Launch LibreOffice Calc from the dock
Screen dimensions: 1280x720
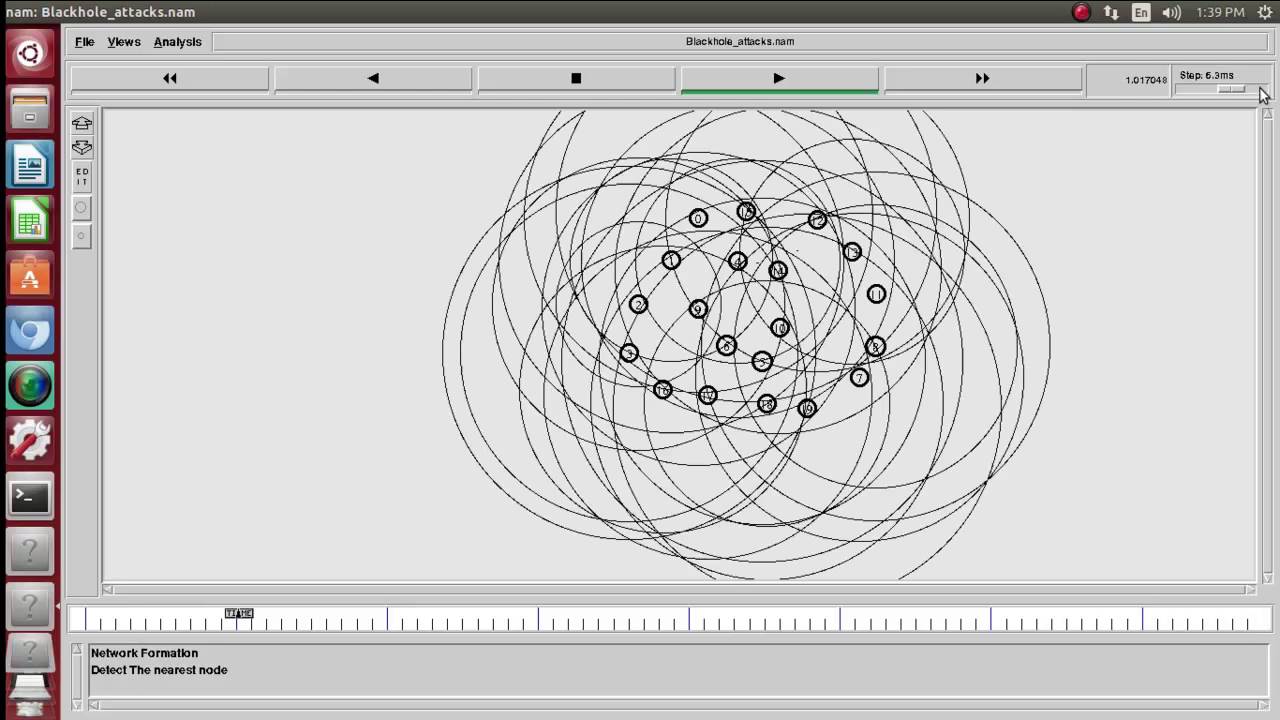[30, 220]
